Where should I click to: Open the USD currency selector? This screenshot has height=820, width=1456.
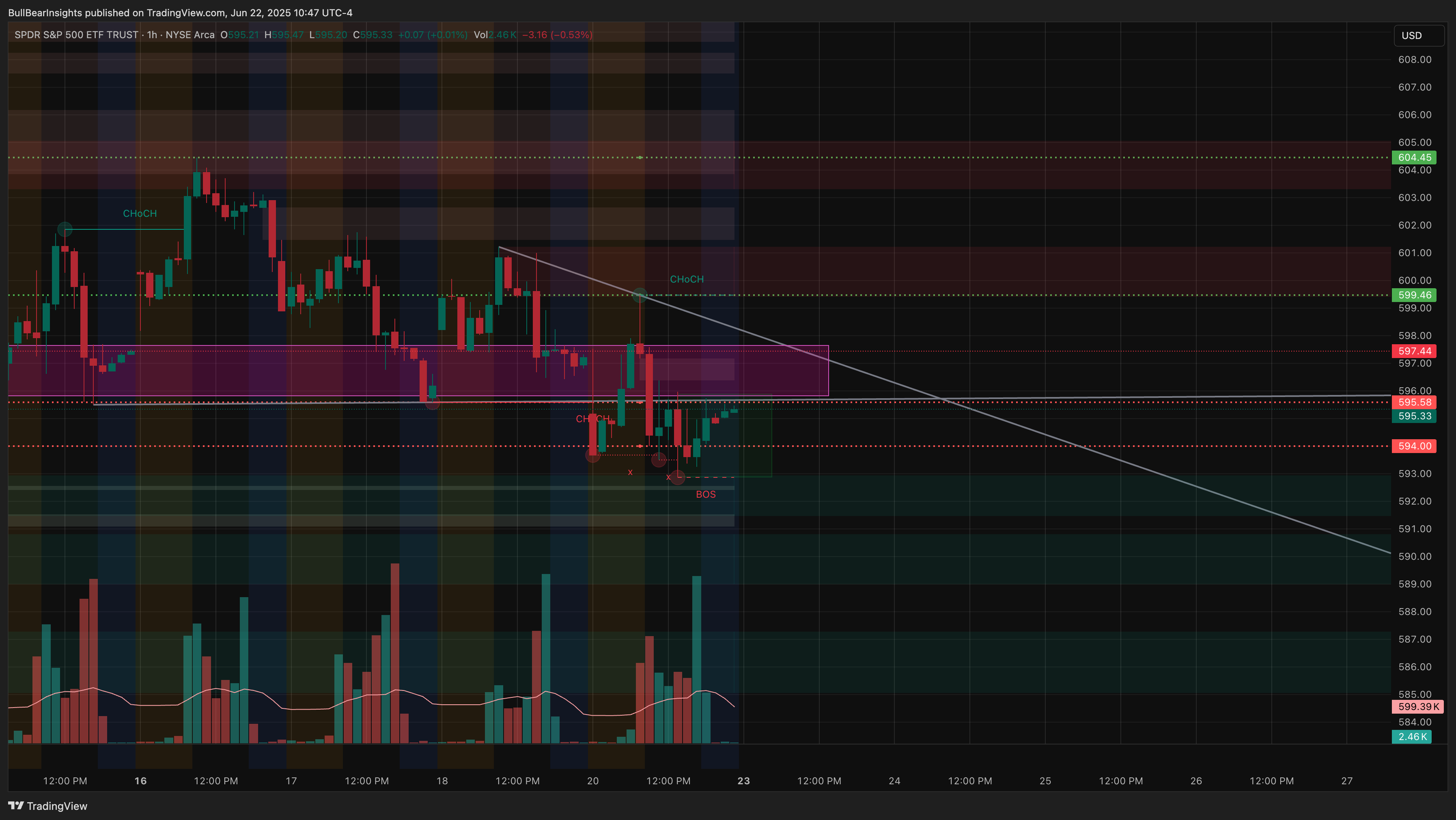(1419, 36)
